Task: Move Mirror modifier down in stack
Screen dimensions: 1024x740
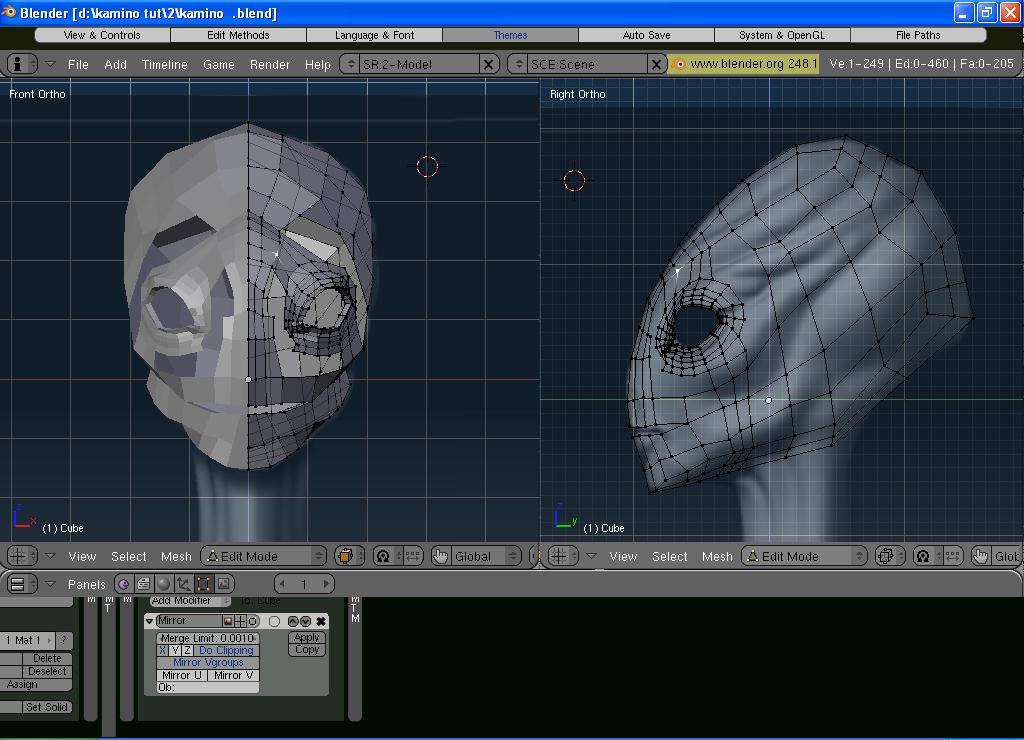Action: click(x=306, y=621)
